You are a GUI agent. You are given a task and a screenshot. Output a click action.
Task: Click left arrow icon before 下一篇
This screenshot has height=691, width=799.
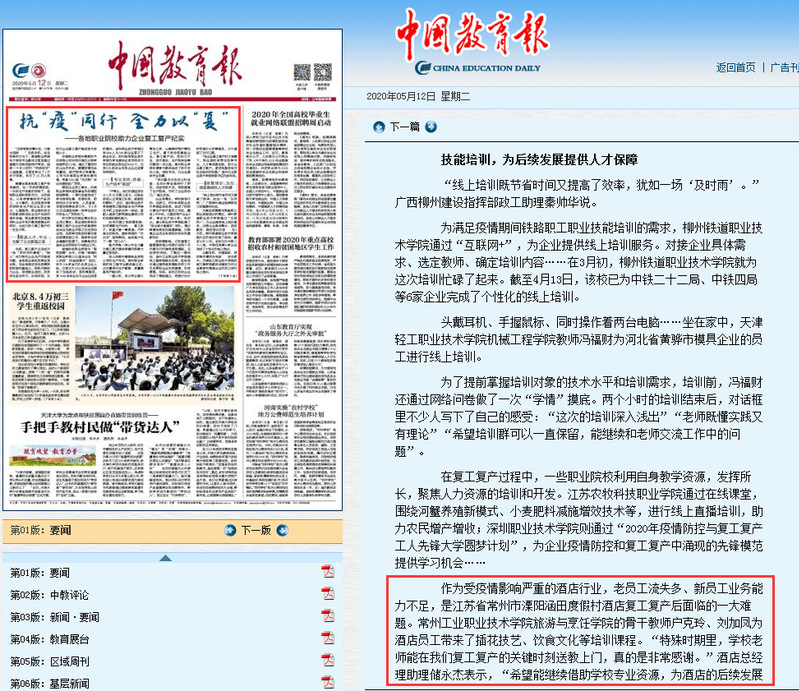pos(379,127)
